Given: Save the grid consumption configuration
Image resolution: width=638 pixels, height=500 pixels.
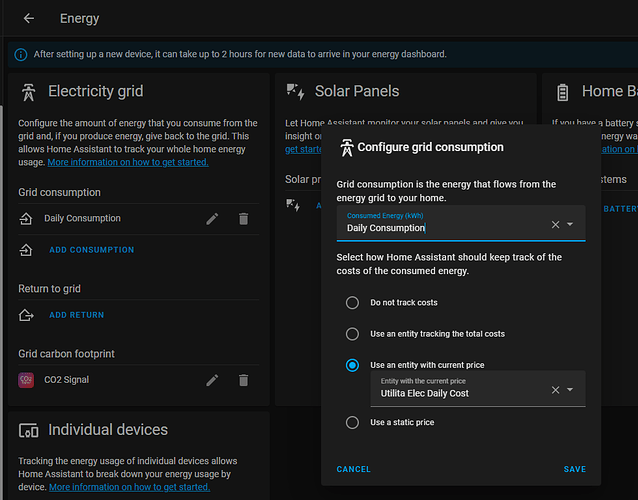Looking at the screenshot, I should click(574, 469).
